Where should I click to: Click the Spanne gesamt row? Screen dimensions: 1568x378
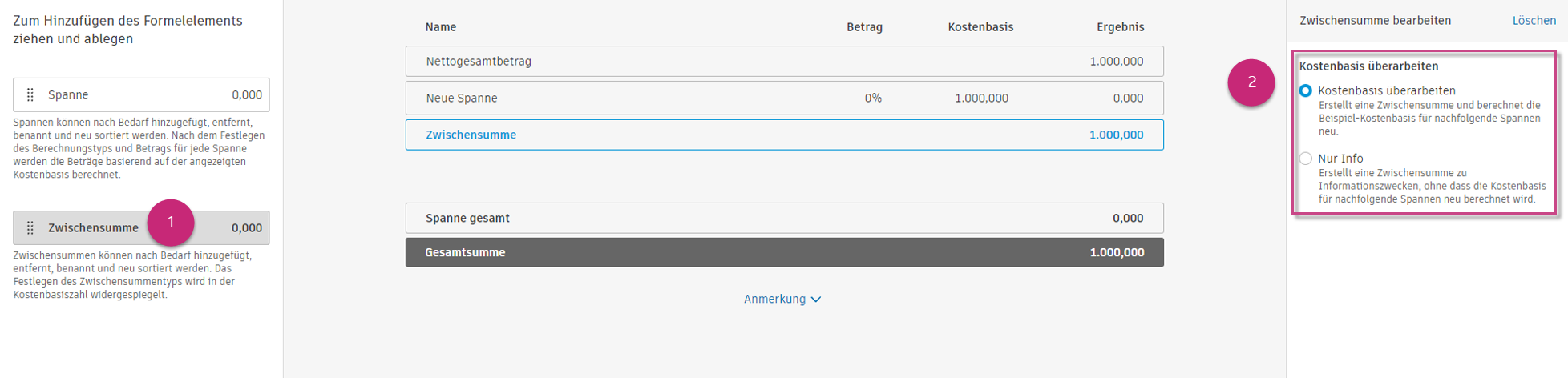(x=784, y=219)
